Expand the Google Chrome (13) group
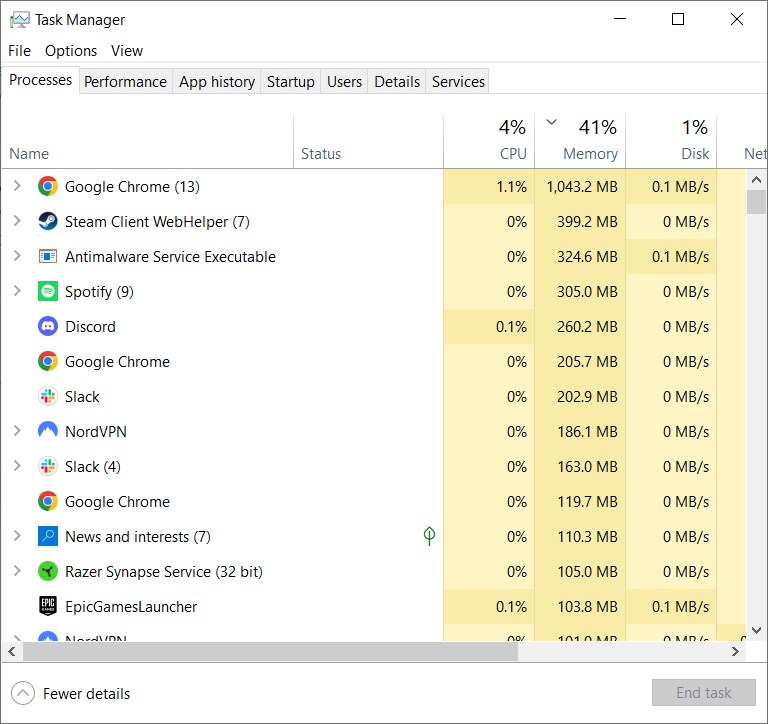This screenshot has width=768, height=724. click(17, 186)
